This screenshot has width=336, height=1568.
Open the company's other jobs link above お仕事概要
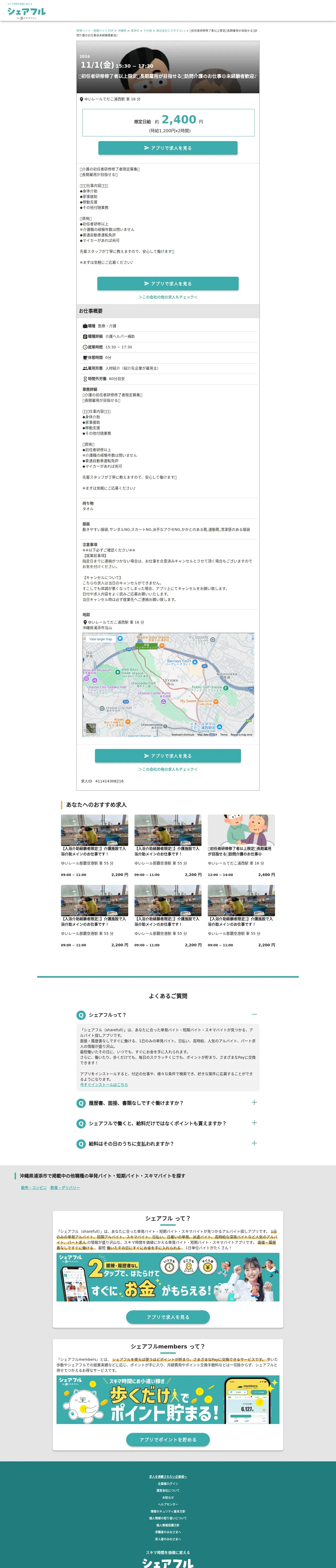pyautogui.click(x=168, y=297)
